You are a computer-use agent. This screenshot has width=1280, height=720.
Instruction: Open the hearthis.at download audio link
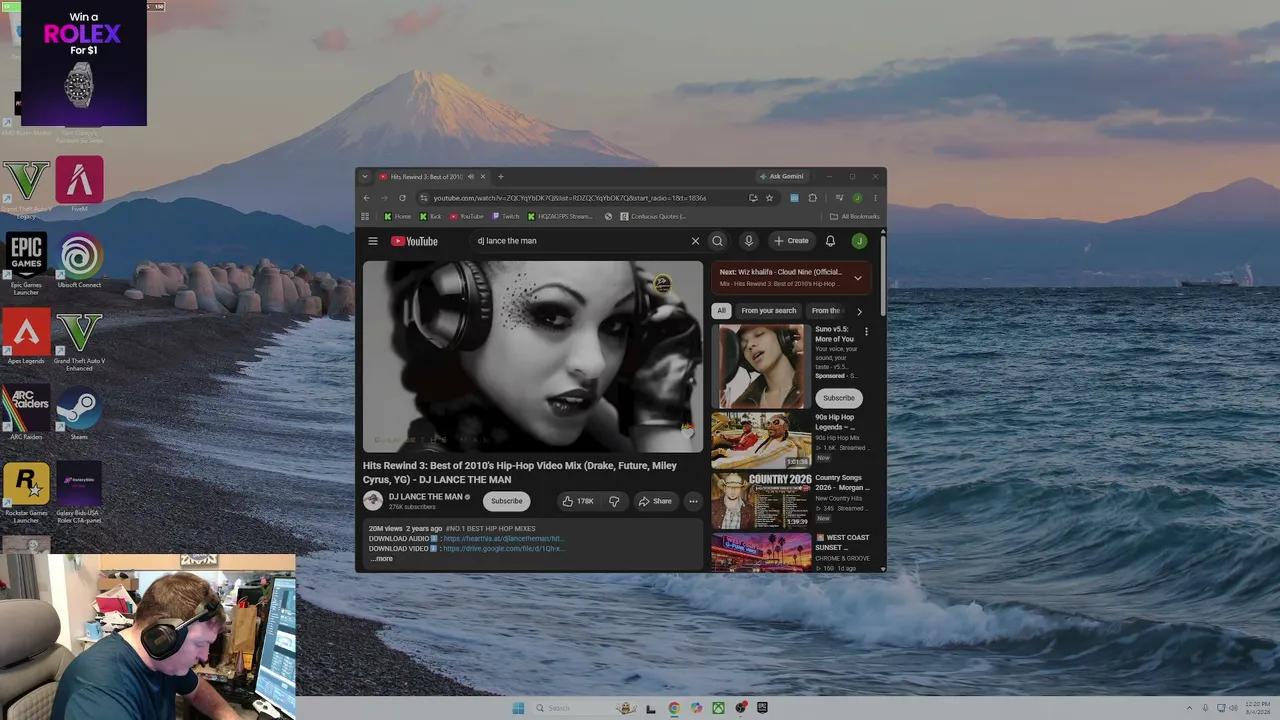[503, 539]
